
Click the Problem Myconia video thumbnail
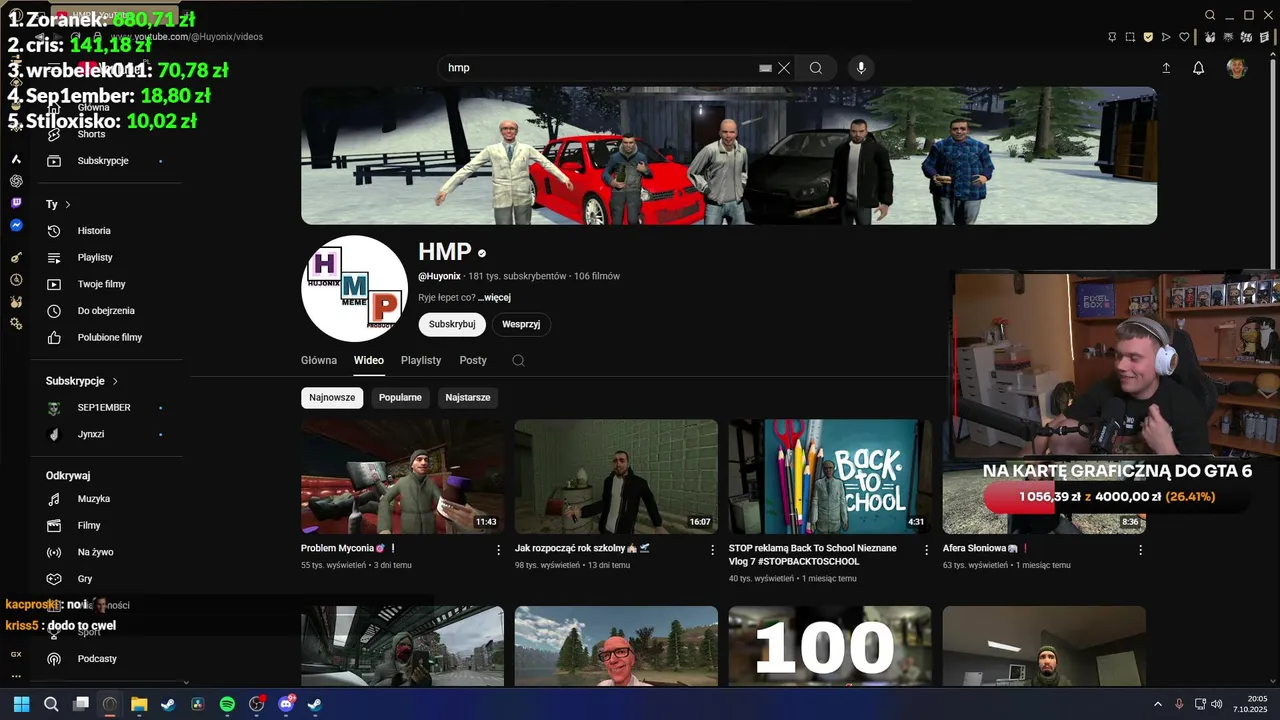click(x=402, y=477)
